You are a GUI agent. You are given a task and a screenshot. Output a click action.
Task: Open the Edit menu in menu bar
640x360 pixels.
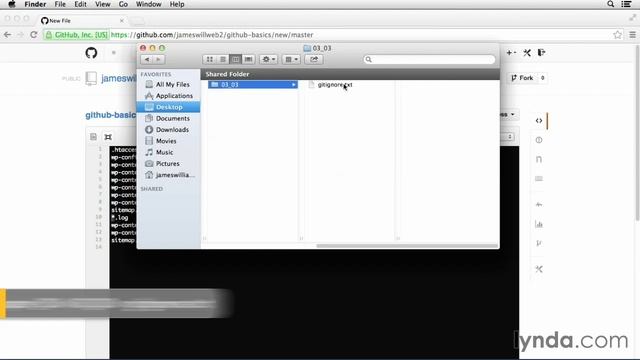click(x=80, y=4)
